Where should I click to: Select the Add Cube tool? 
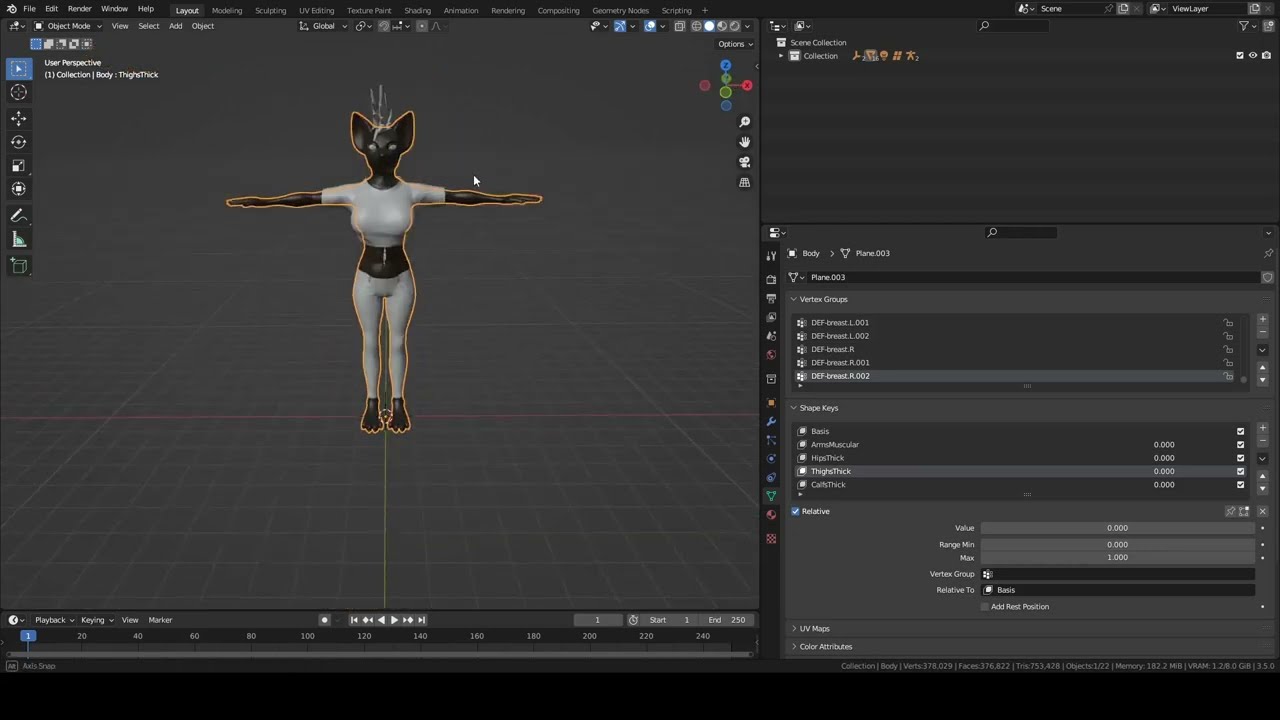click(x=18, y=266)
